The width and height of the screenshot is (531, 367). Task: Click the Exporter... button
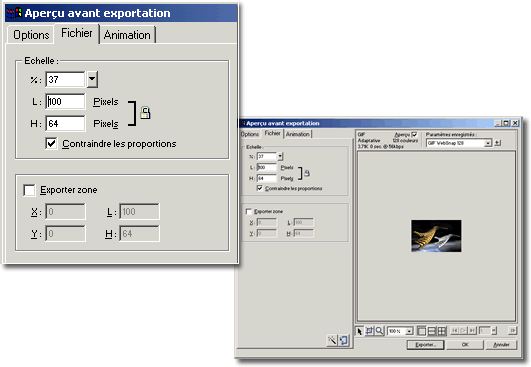click(x=425, y=345)
